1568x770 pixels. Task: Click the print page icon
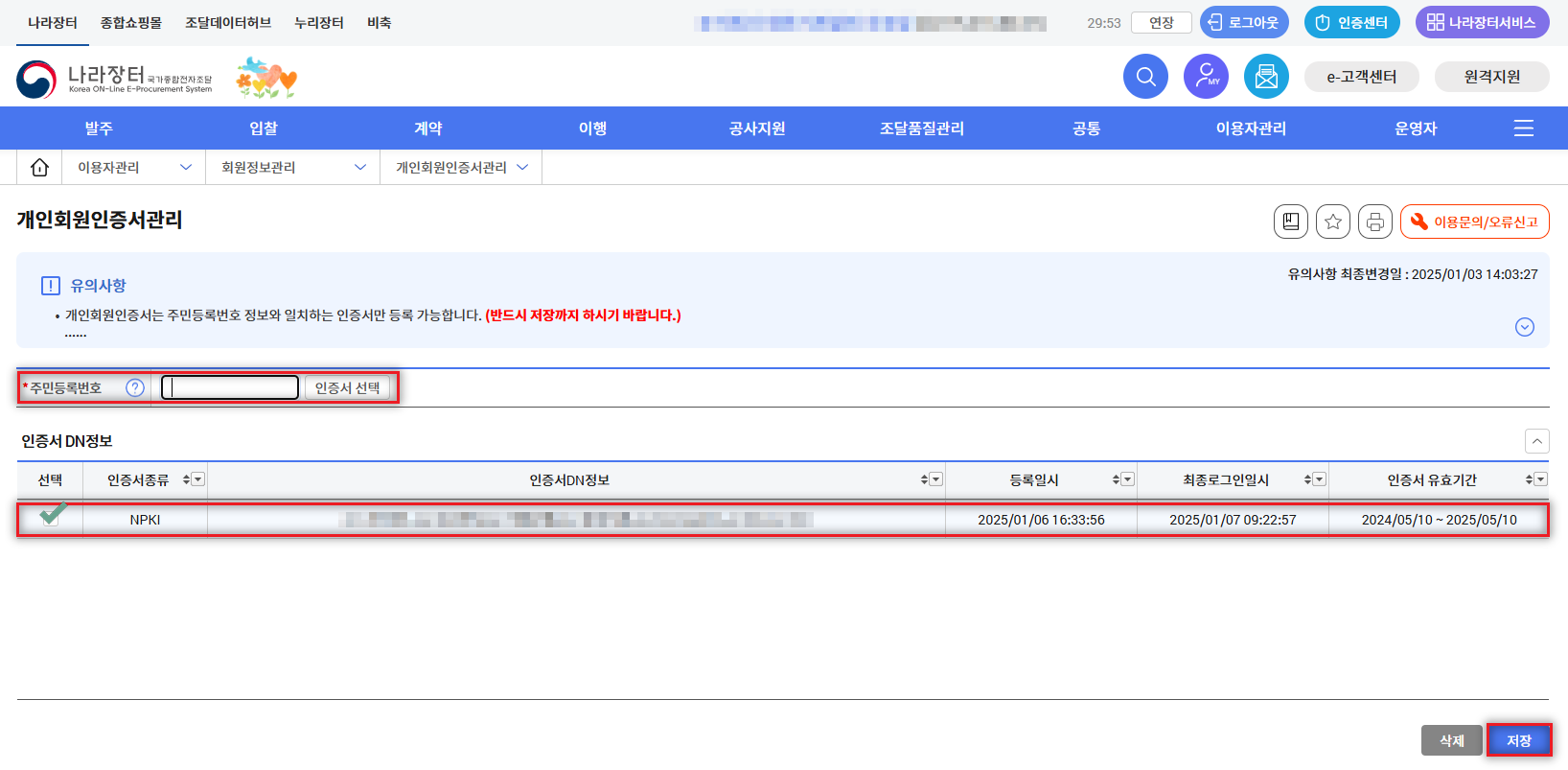point(1375,222)
